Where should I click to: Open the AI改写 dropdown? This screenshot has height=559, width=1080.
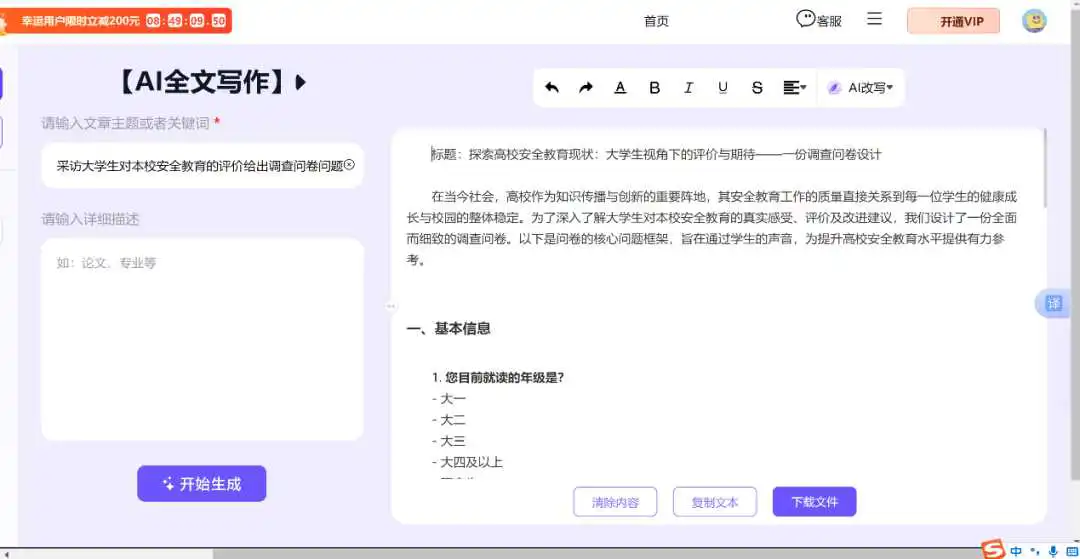(x=861, y=87)
